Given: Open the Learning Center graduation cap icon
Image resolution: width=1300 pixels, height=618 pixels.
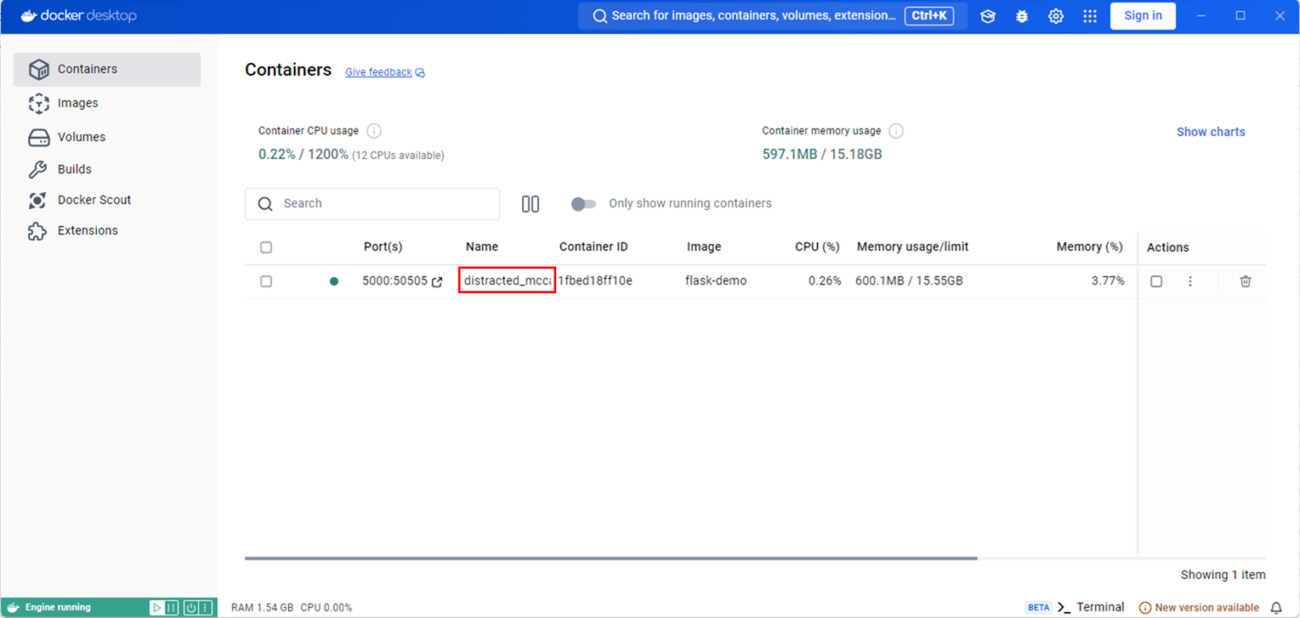Looking at the screenshot, I should click(988, 16).
